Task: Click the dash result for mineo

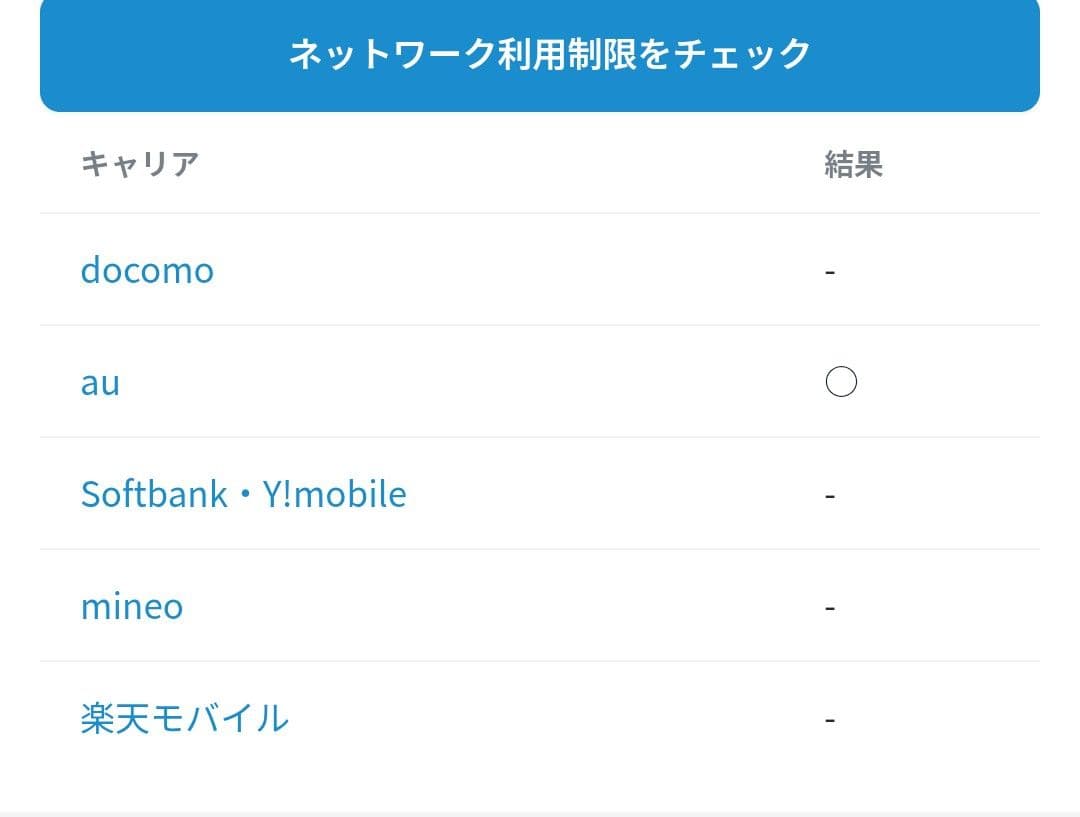Action: tap(830, 607)
